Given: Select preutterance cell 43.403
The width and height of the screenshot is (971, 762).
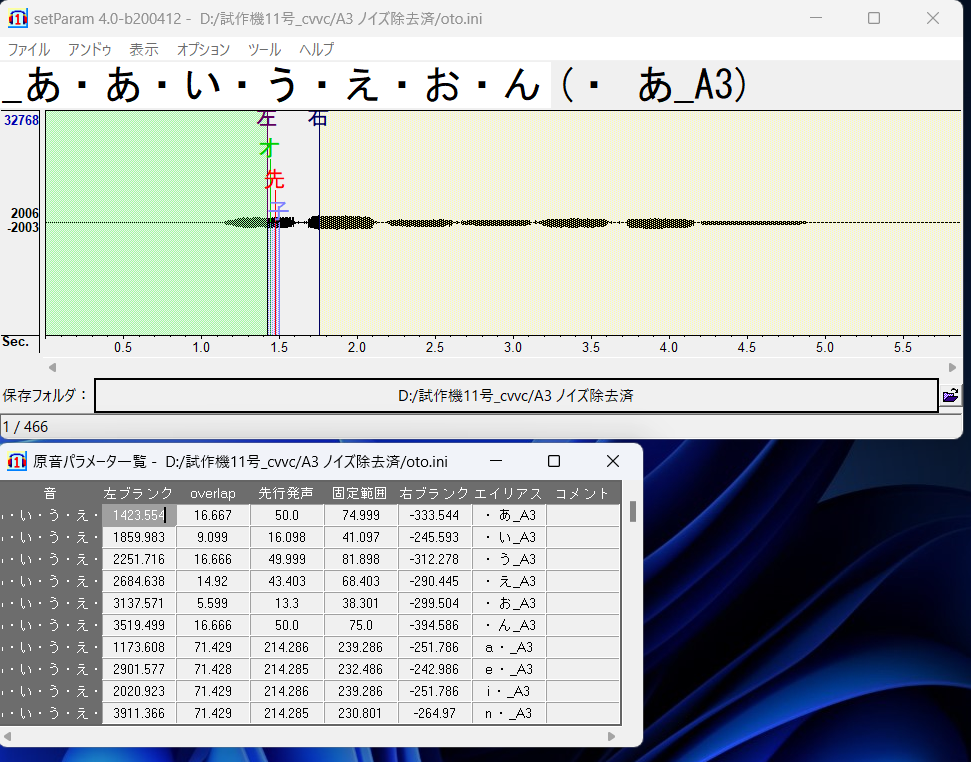Looking at the screenshot, I should 287,581.
